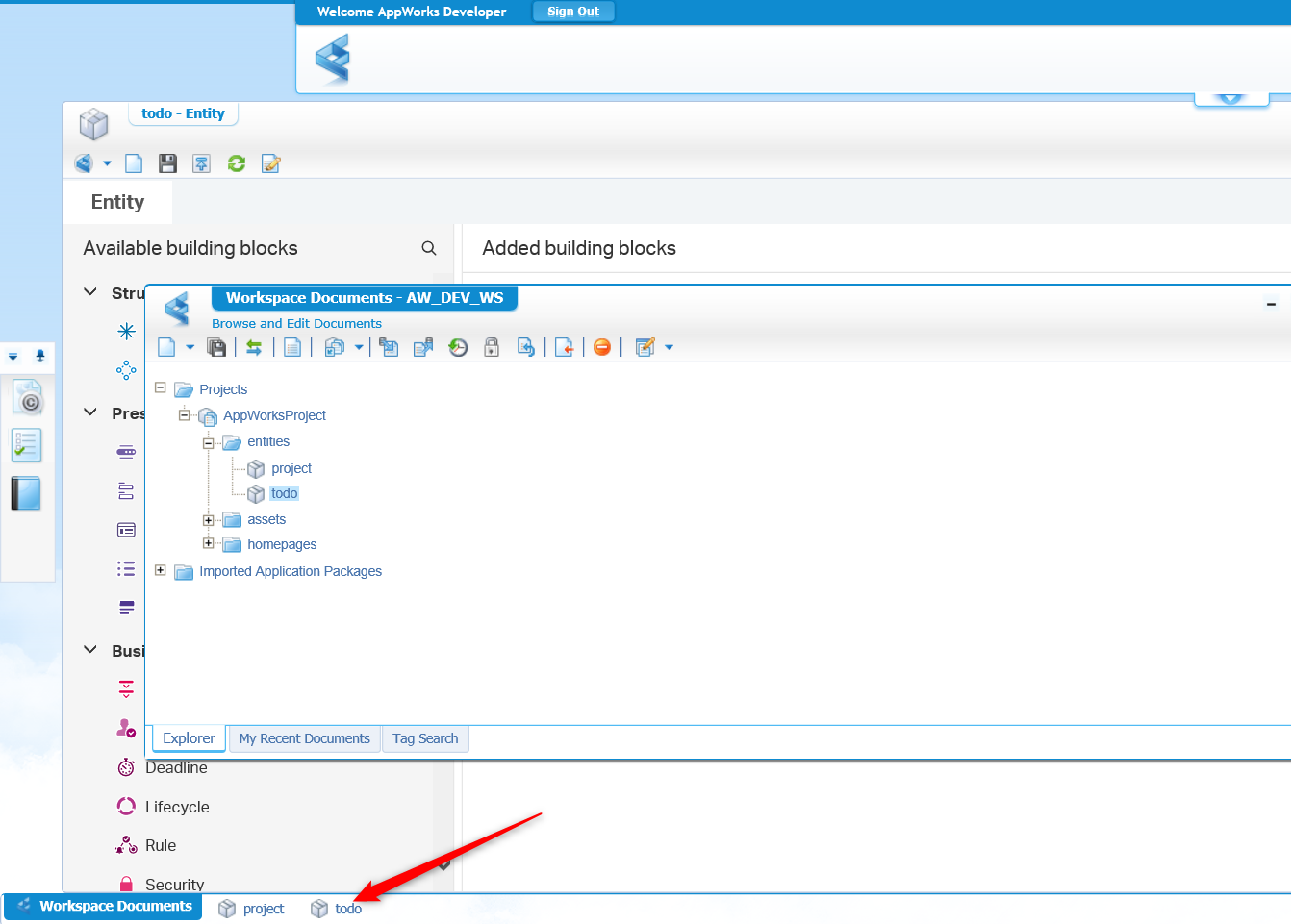This screenshot has height=924, width=1291.
Task: Click the lined document page icon in Workspace toolbar
Action: [292, 347]
